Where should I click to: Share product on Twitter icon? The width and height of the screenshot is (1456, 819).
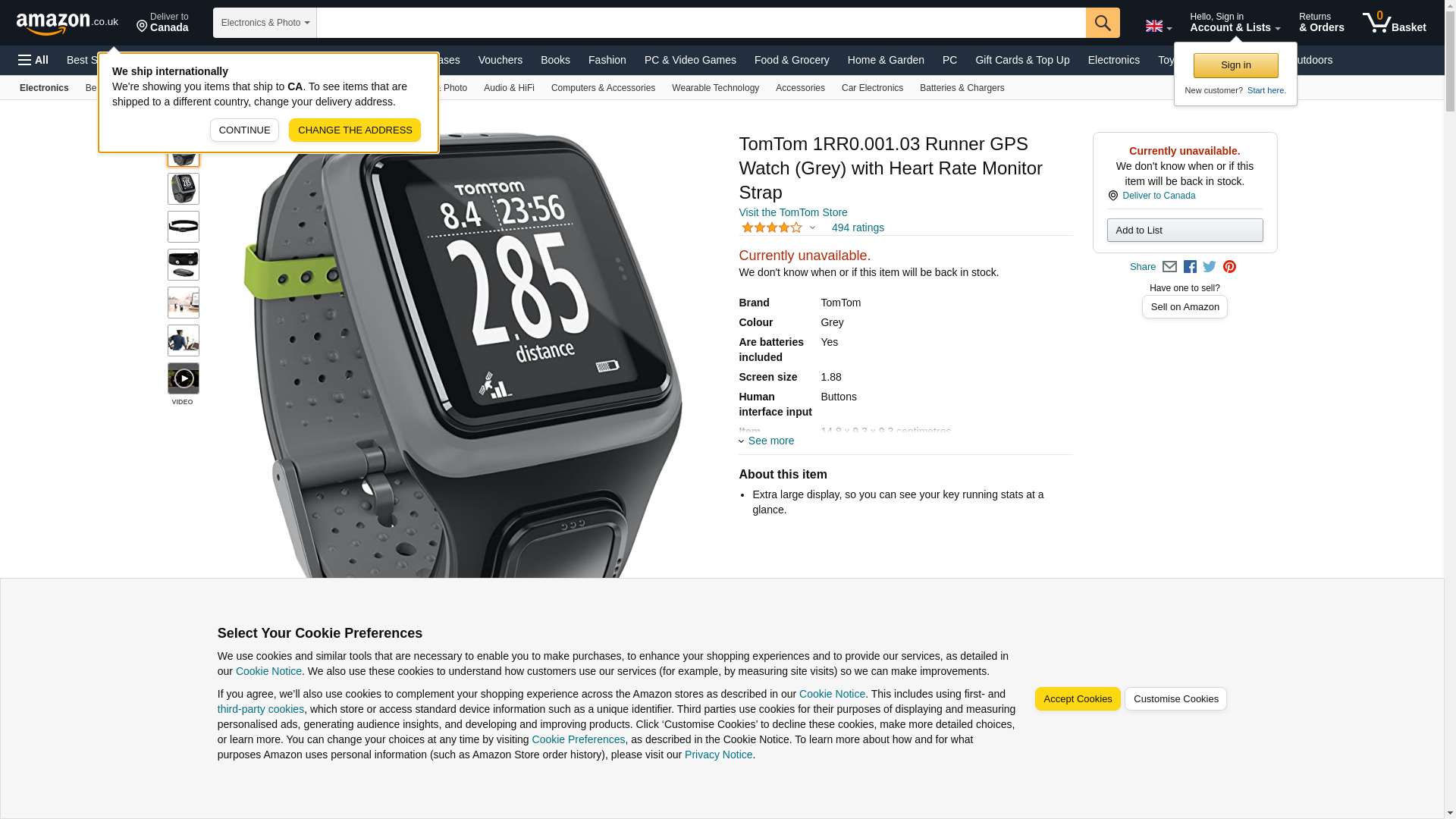1210,267
